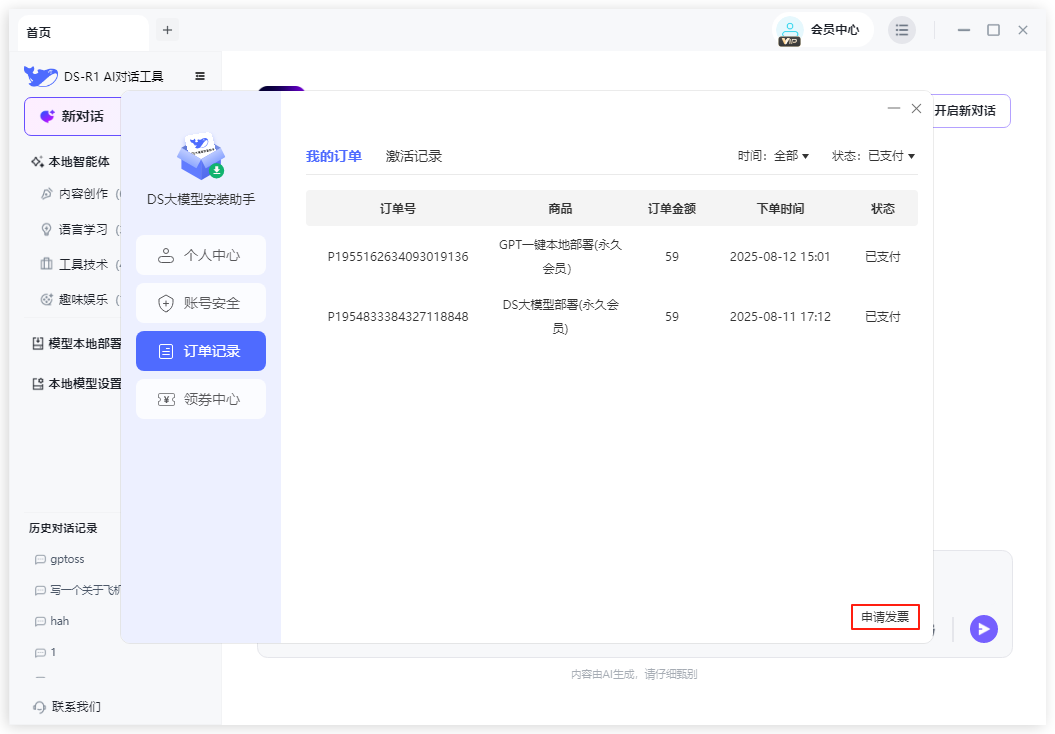This screenshot has width=1055, height=734.
Task: Select 工具技术 agent category
Action: coord(81,264)
